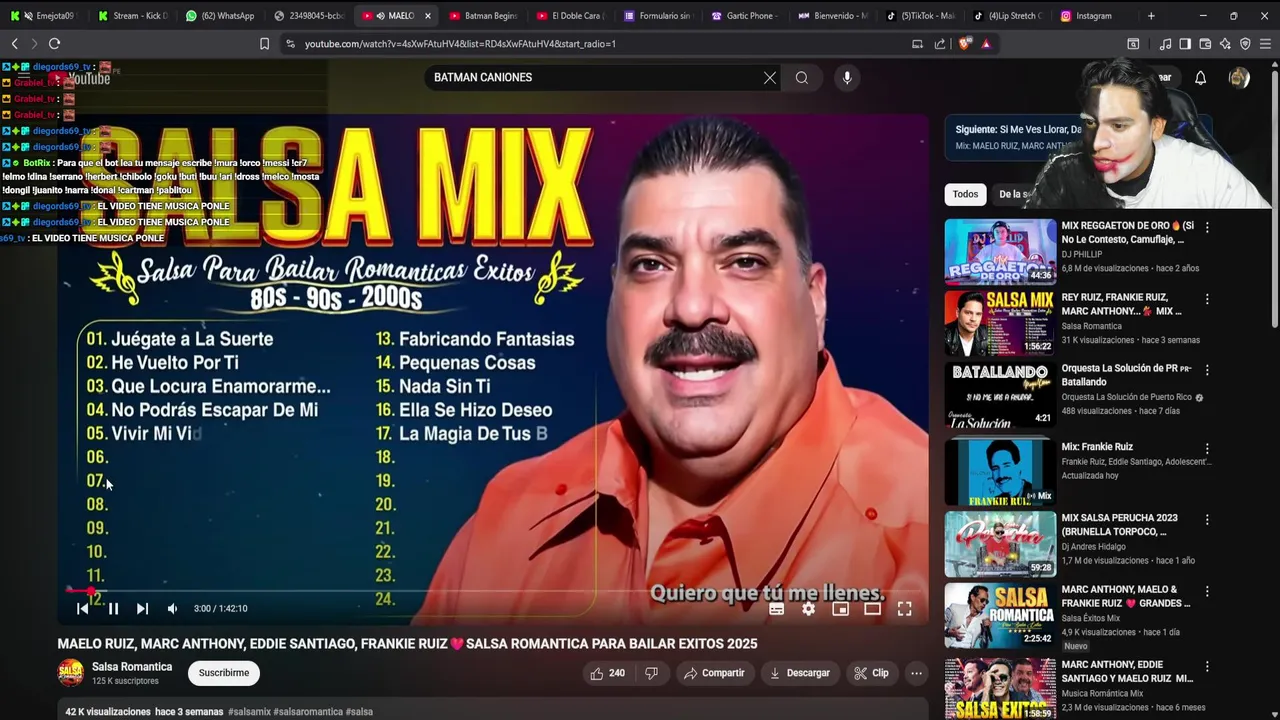Viewport: 1280px width, 720px height.
Task: Open the Salsa Romantica channel name link
Action: (132, 667)
